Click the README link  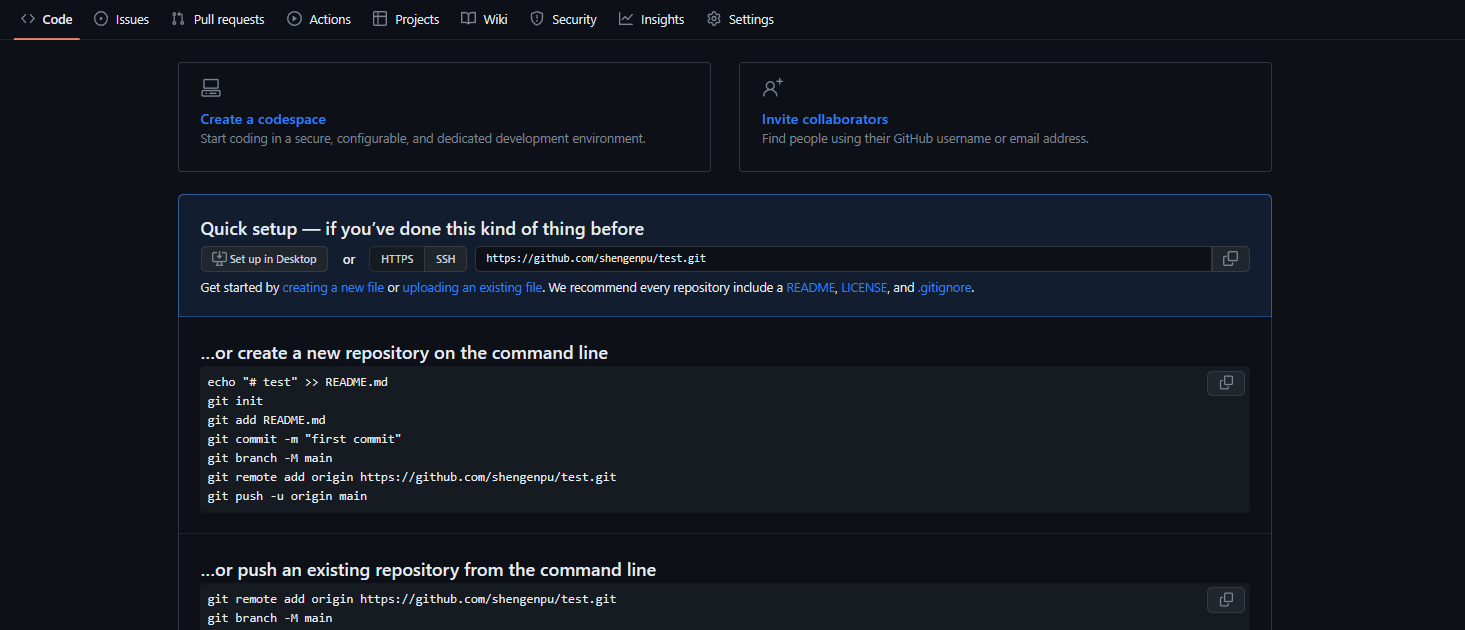click(x=810, y=287)
